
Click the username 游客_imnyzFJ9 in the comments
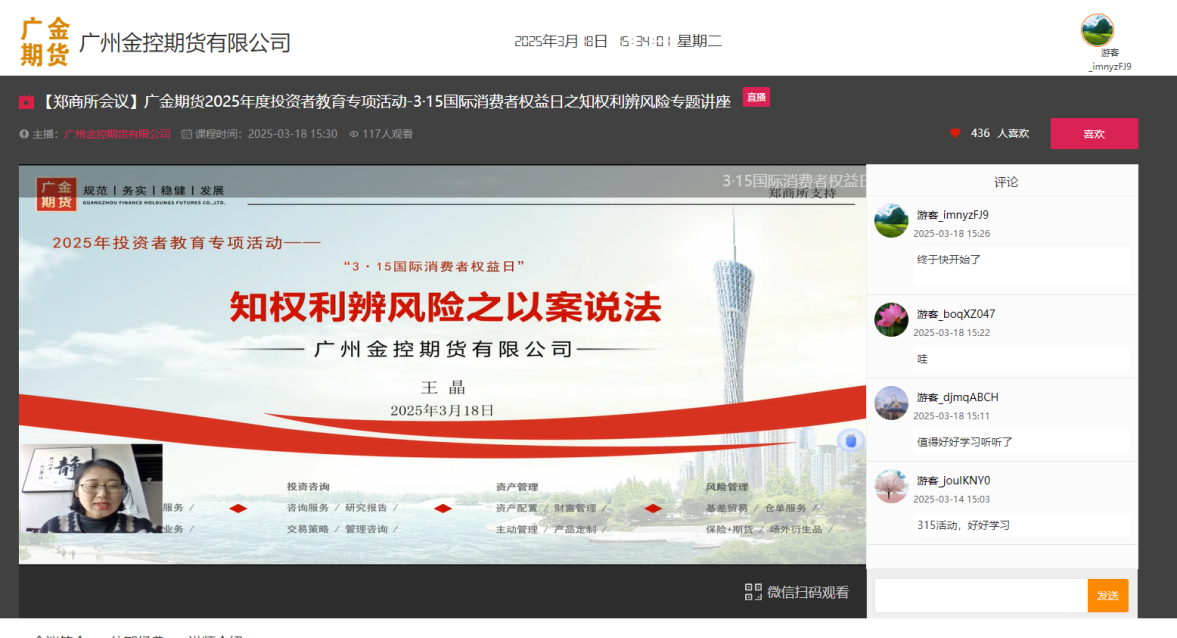tap(953, 215)
